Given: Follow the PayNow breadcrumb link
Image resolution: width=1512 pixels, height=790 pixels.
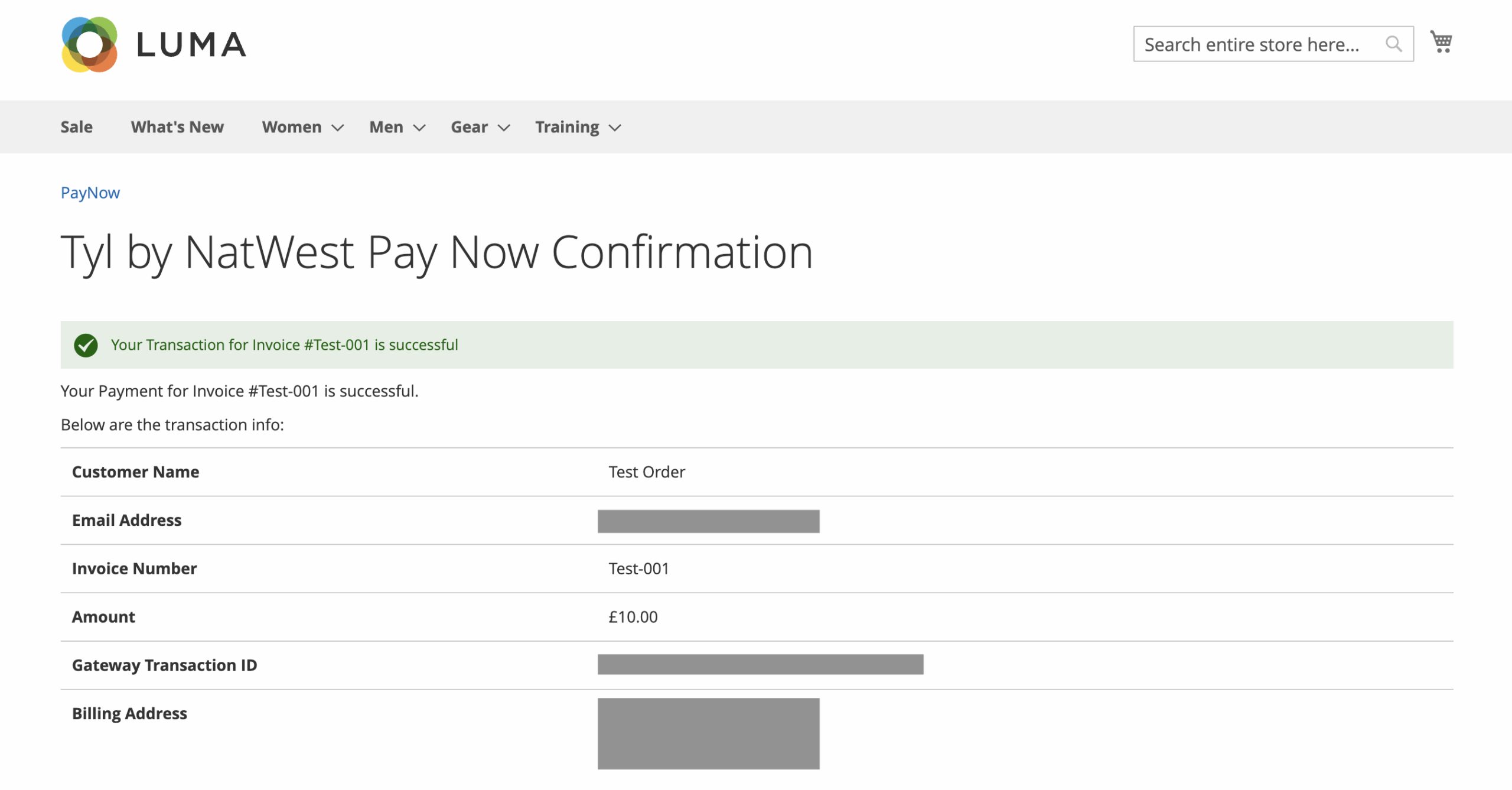Looking at the screenshot, I should pos(90,192).
